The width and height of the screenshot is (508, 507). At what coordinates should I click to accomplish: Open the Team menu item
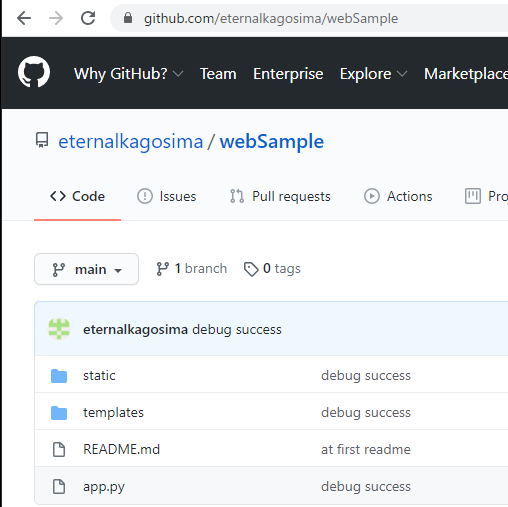click(x=218, y=74)
